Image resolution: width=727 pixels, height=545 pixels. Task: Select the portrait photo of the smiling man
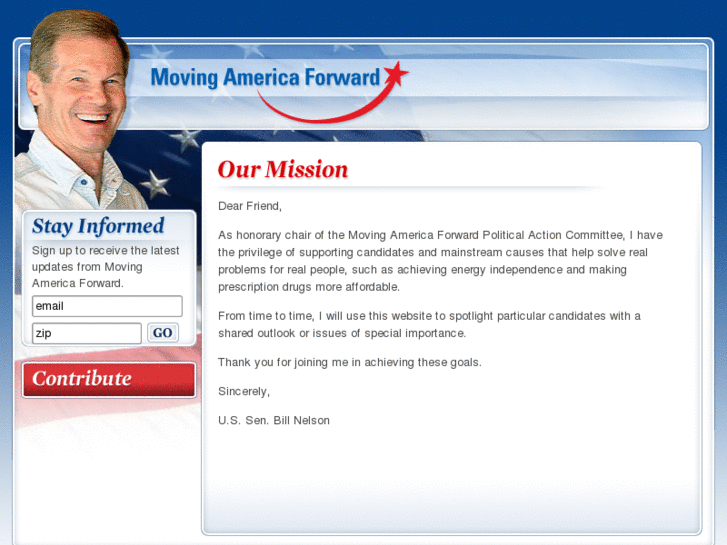point(79,111)
